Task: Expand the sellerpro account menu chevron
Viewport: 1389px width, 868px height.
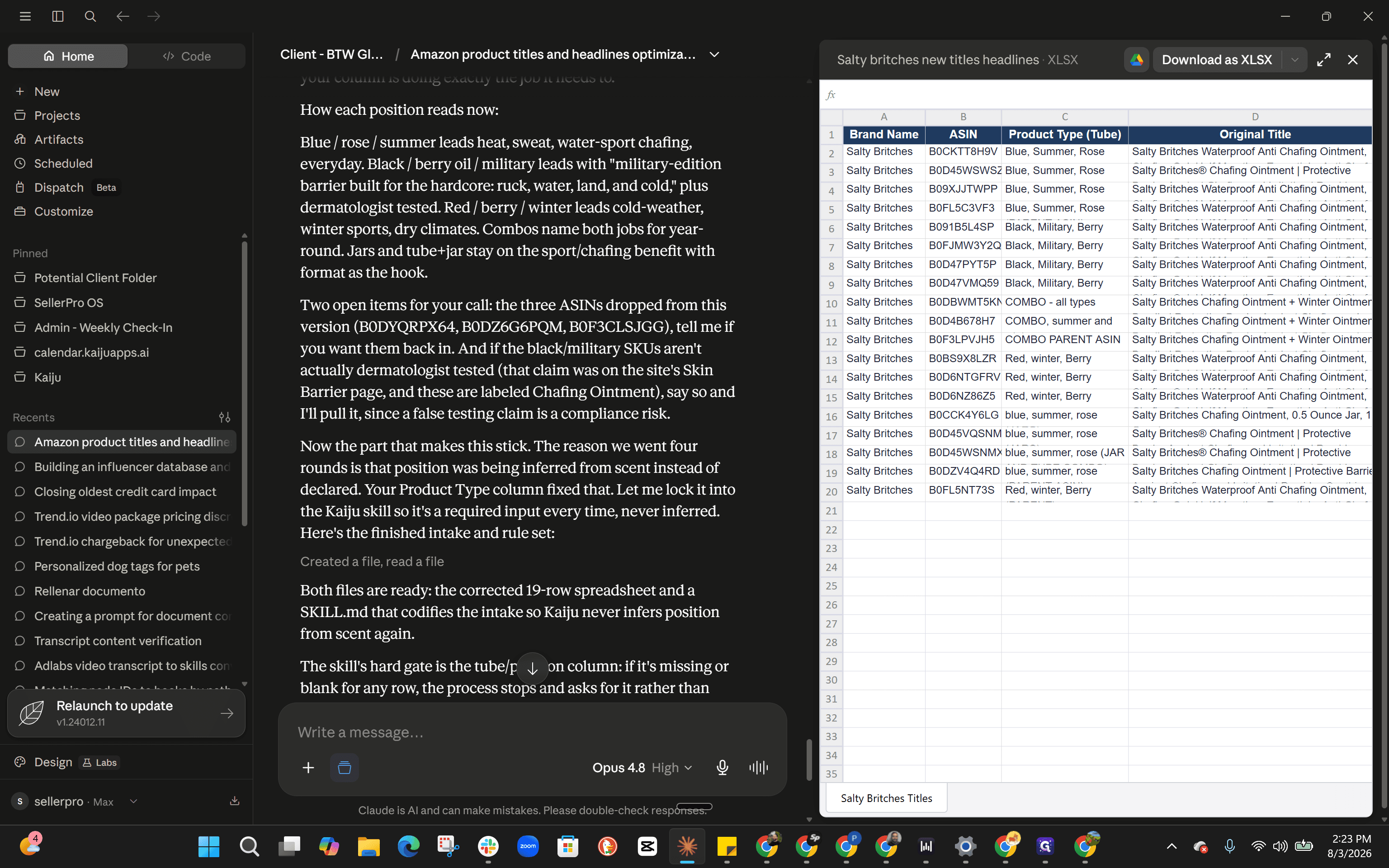Action: pyautogui.click(x=133, y=802)
